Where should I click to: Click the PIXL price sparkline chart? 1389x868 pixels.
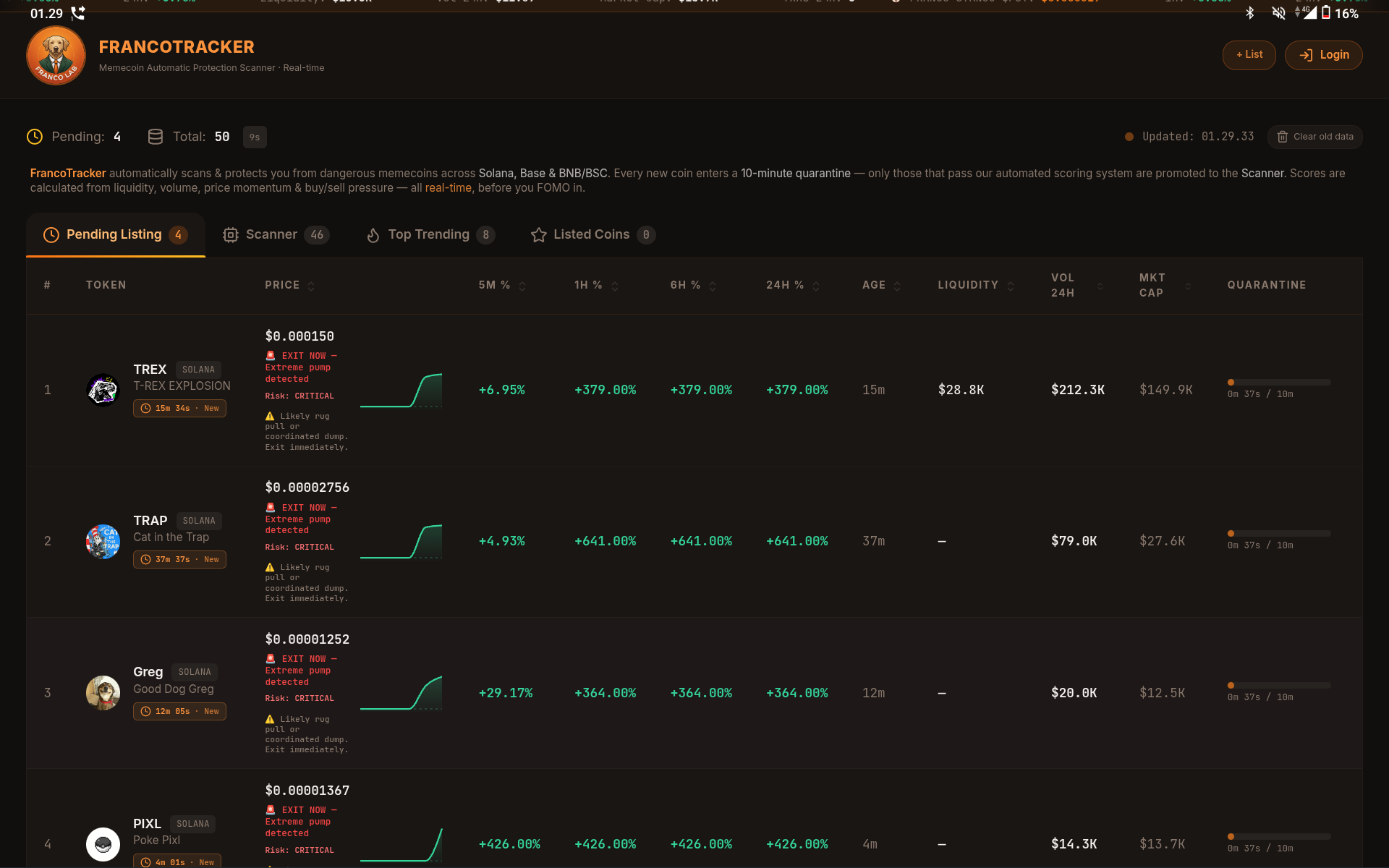tap(402, 844)
